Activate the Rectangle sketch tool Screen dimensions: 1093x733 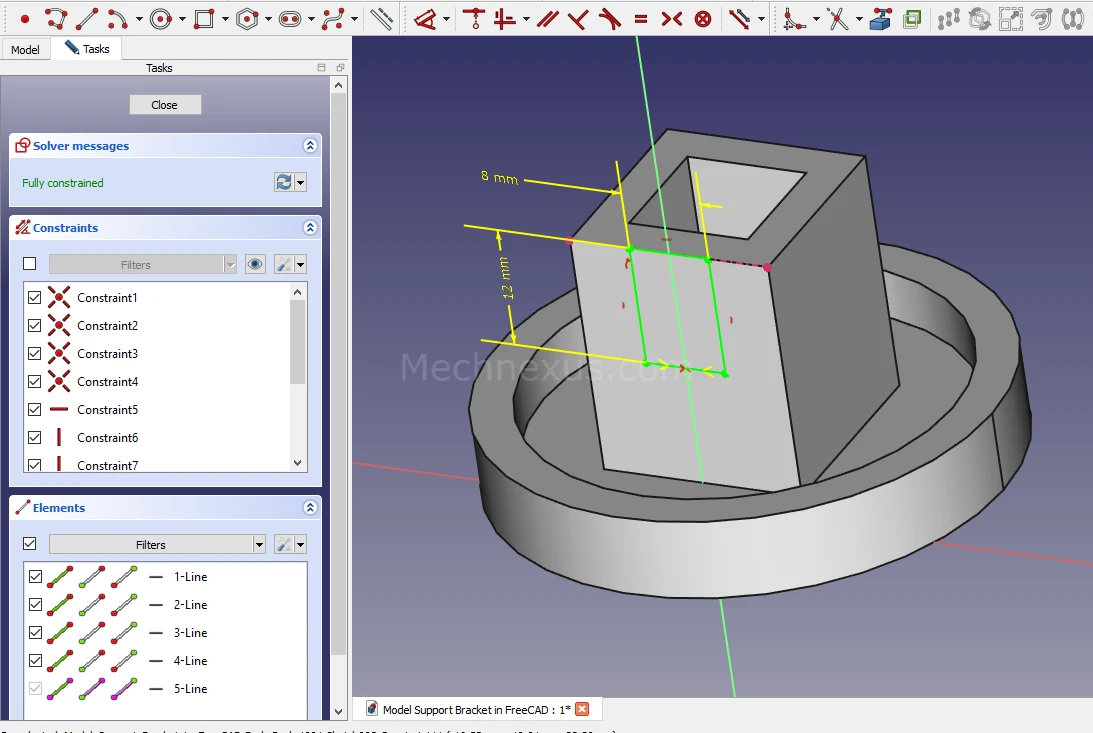click(203, 18)
